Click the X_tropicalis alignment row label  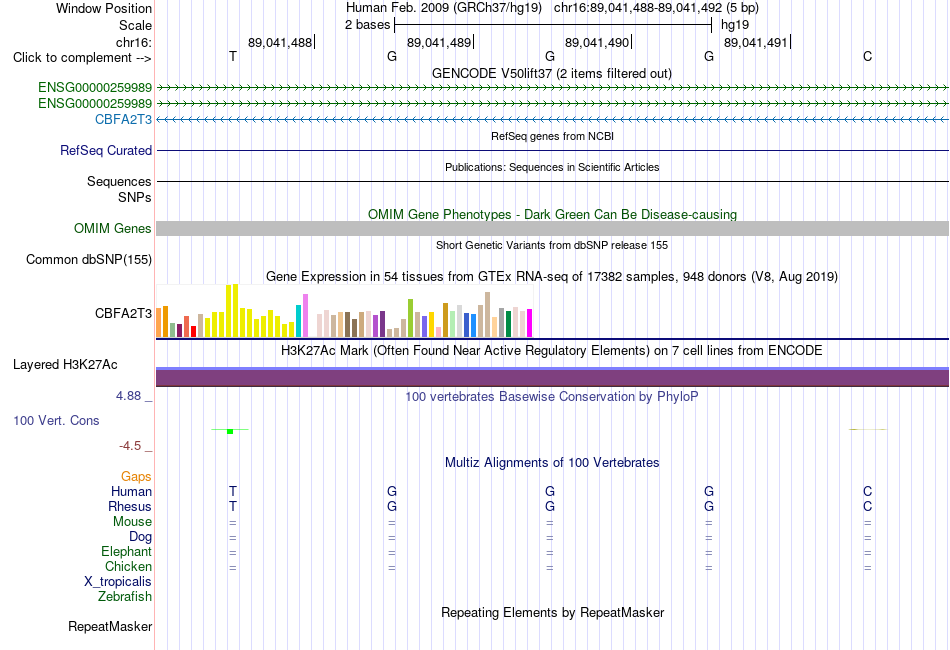click(118, 582)
